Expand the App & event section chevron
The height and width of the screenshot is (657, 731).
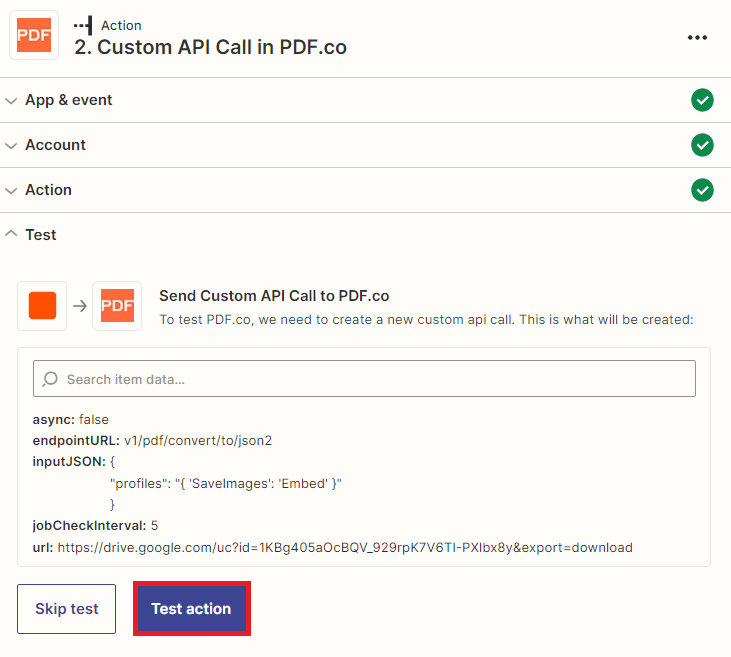11,100
